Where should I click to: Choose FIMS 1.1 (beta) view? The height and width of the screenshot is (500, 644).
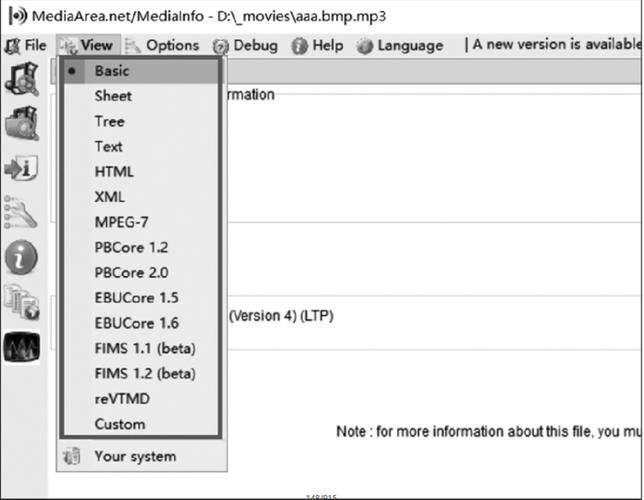click(x=141, y=348)
